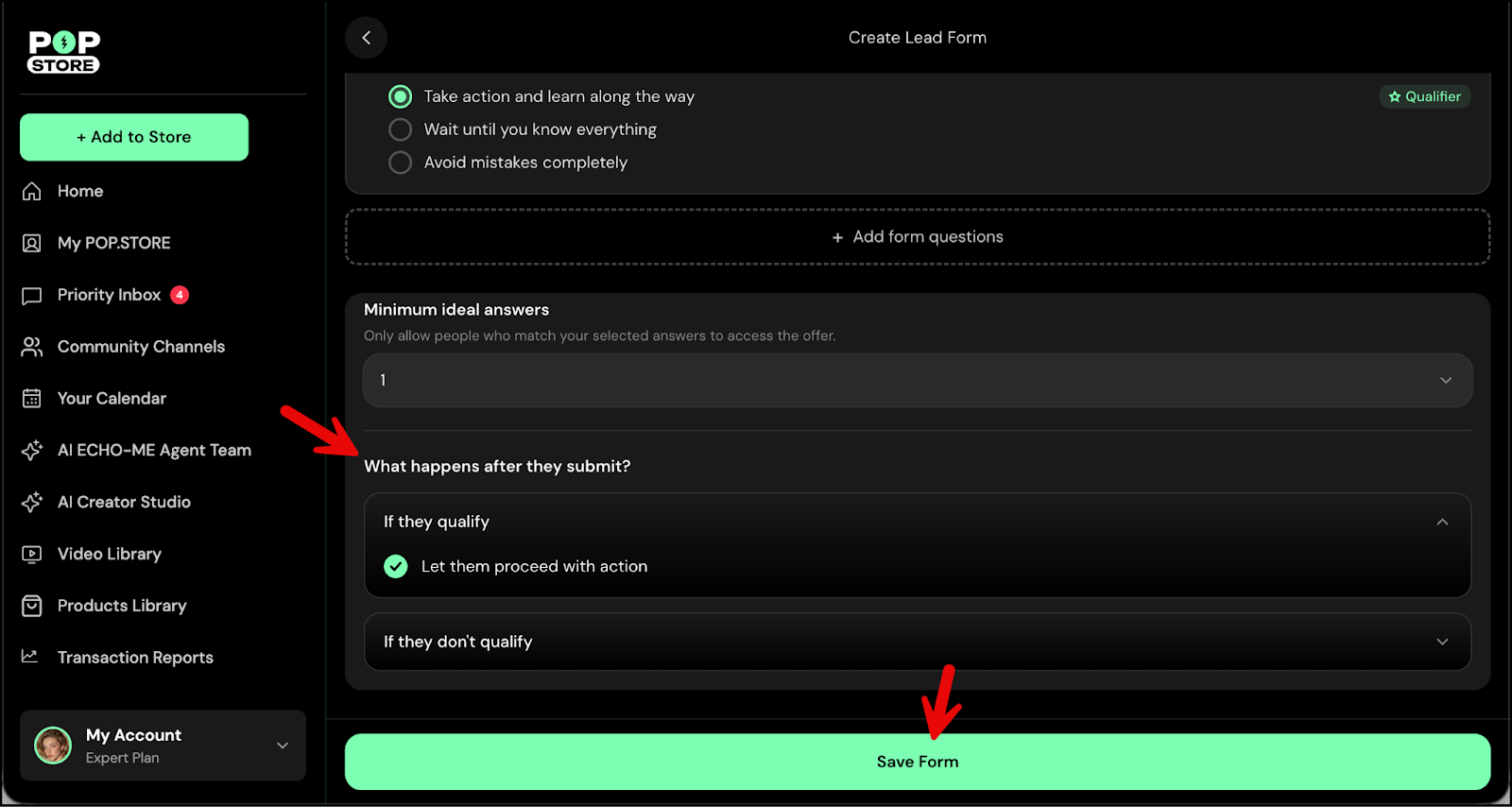
Task: Click the Save Form button
Action: (x=917, y=762)
